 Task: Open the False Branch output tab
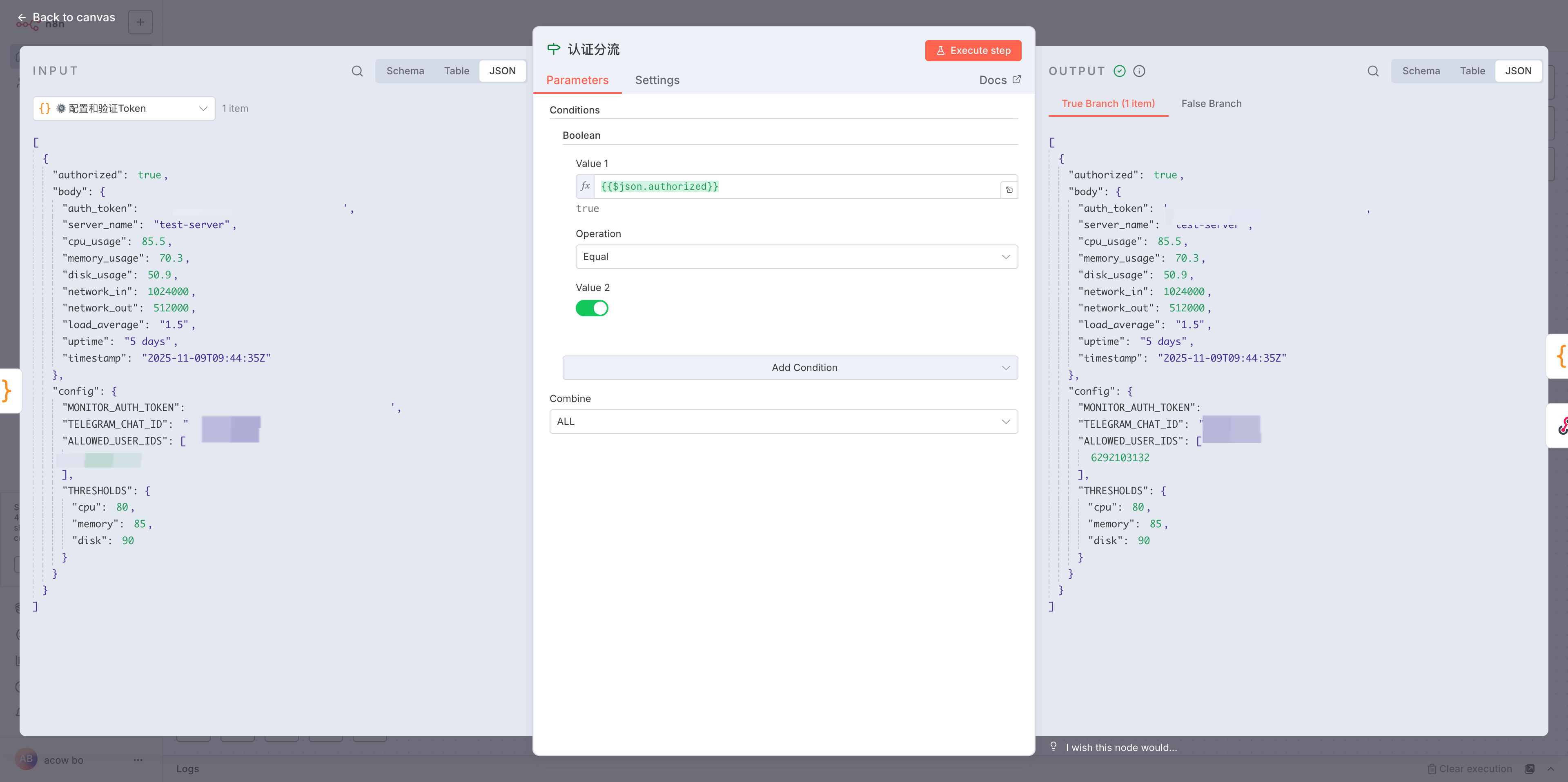pos(1211,103)
